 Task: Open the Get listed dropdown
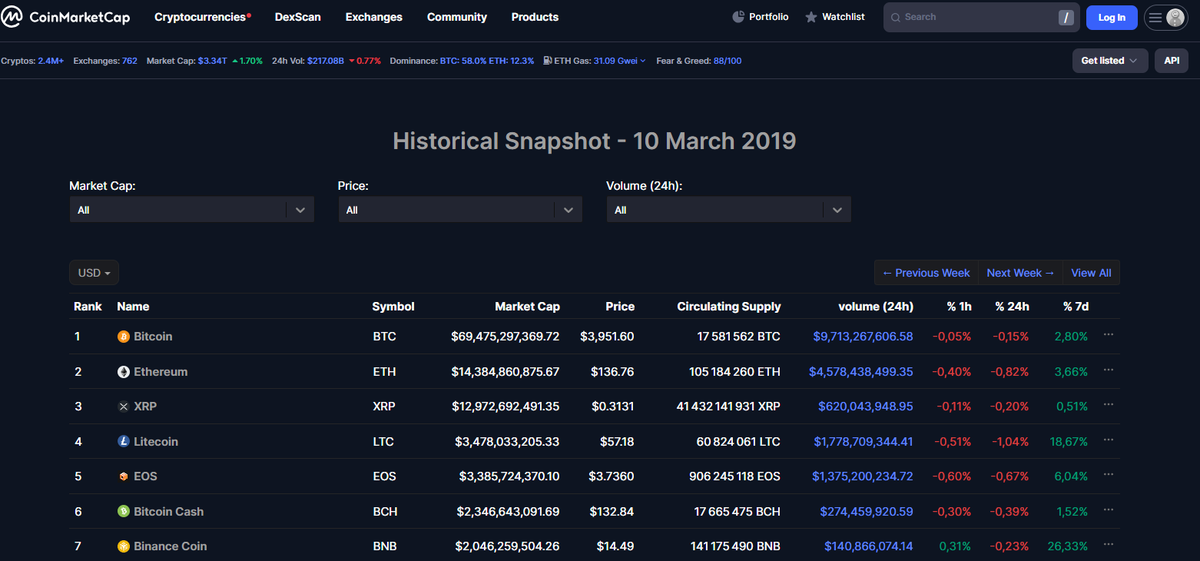(x=1109, y=61)
